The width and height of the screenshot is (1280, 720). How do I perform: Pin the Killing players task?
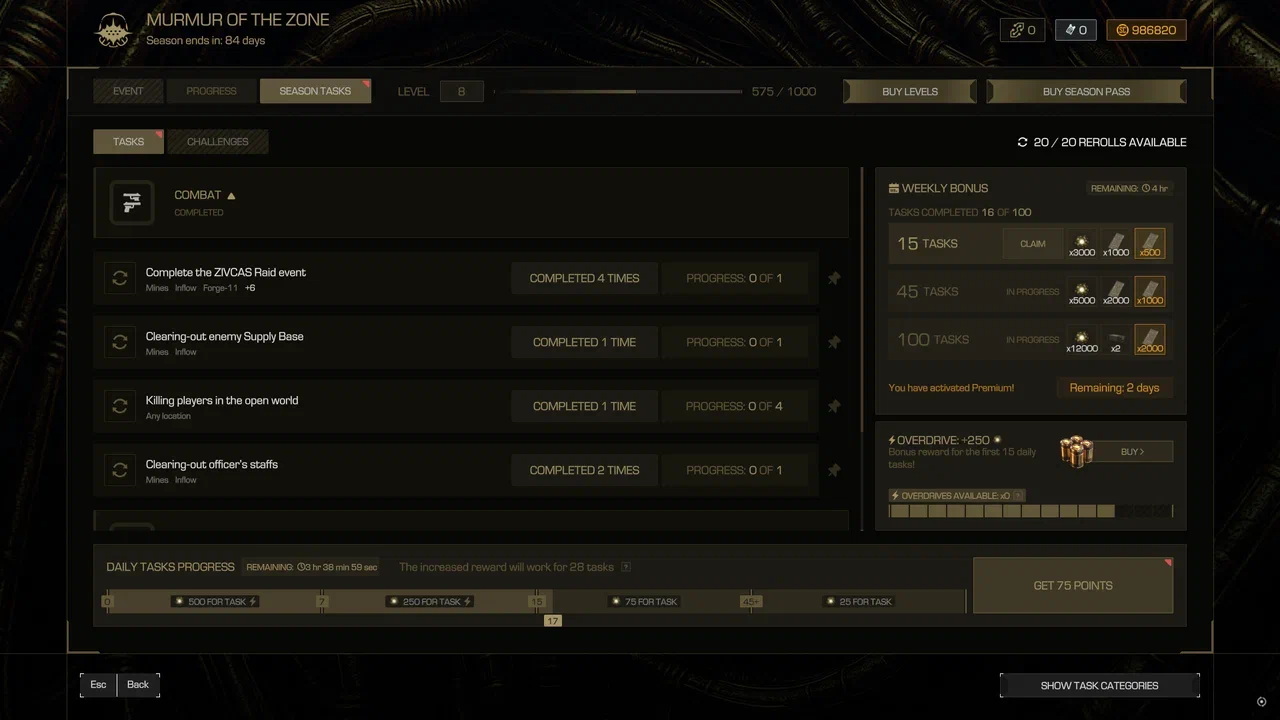pyautogui.click(x=834, y=406)
